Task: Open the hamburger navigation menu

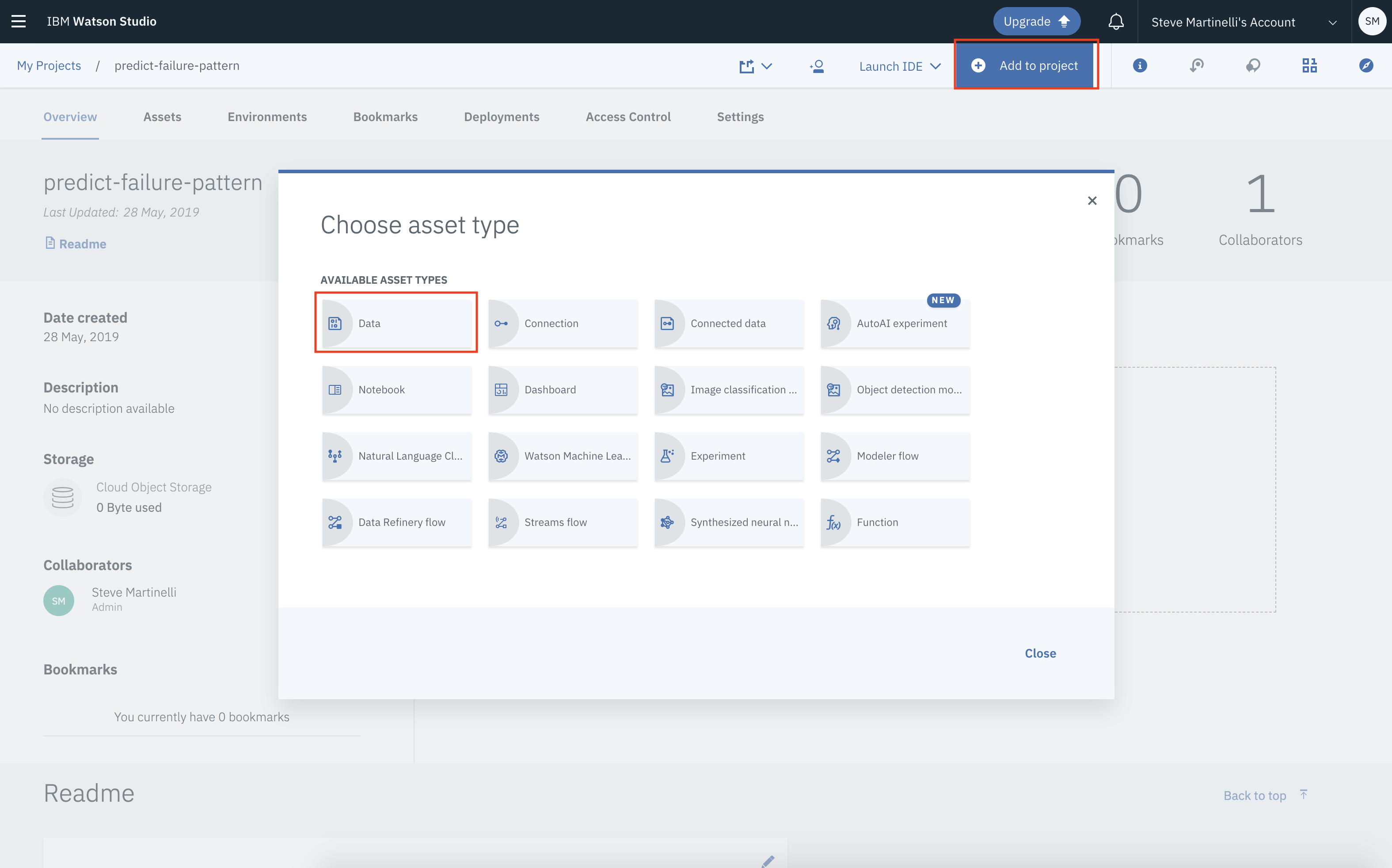Action: coord(19,21)
